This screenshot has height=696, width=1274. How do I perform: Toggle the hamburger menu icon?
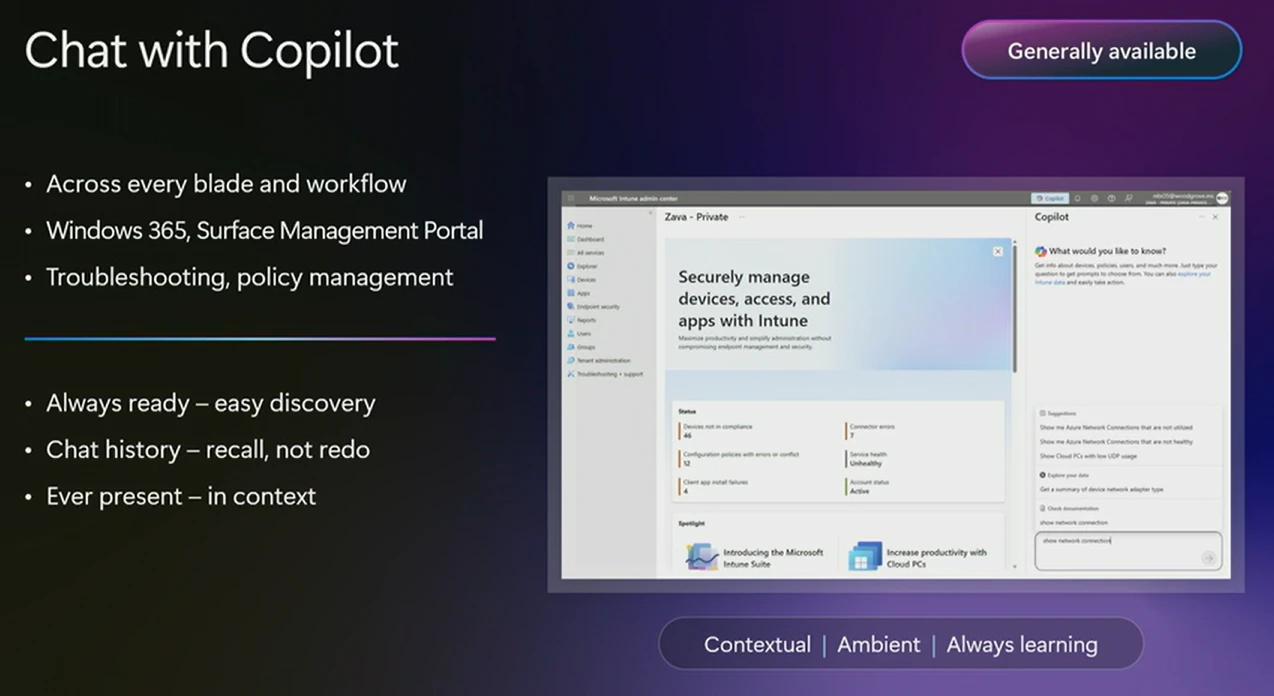tap(571, 199)
